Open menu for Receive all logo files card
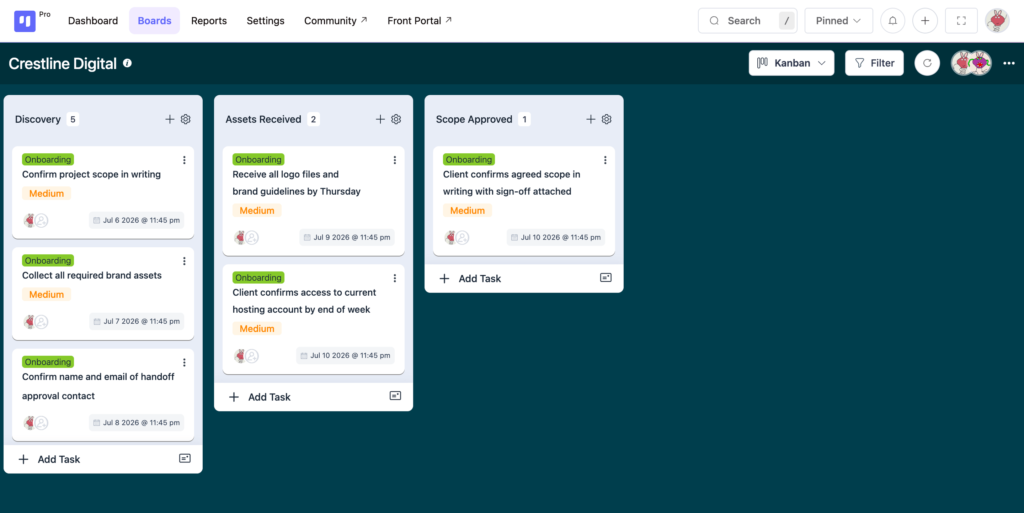1024x513 pixels. tap(394, 160)
